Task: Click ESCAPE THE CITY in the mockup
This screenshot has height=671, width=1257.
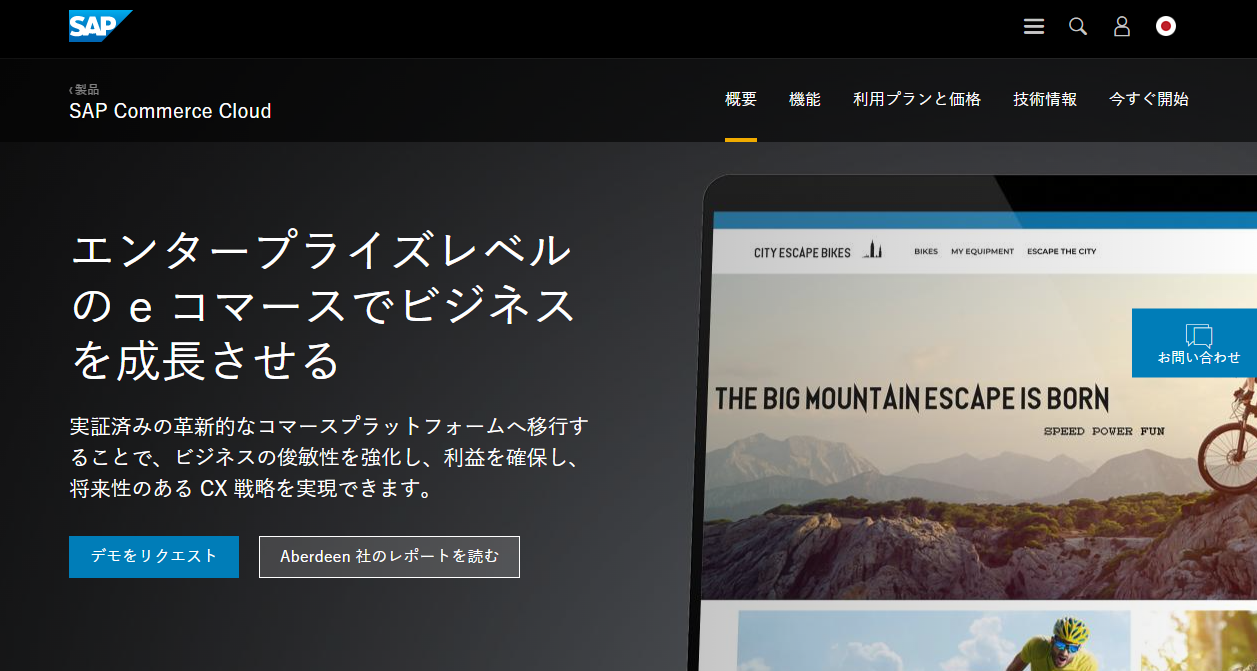Action: click(1061, 252)
